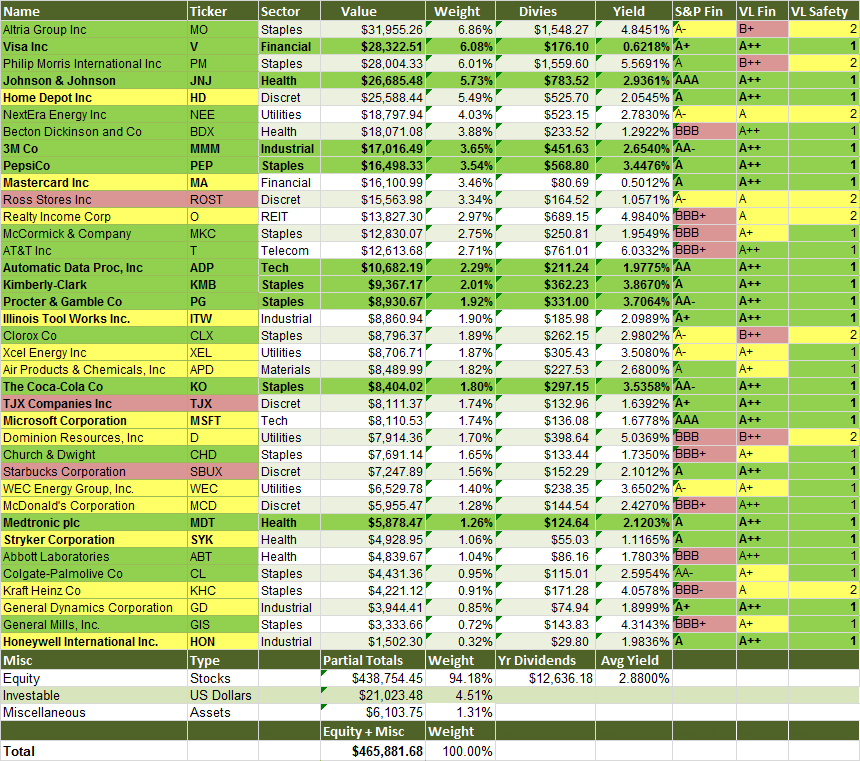Select McCormick & Company name cell
The image size is (860, 761).
pyautogui.click(x=94, y=234)
